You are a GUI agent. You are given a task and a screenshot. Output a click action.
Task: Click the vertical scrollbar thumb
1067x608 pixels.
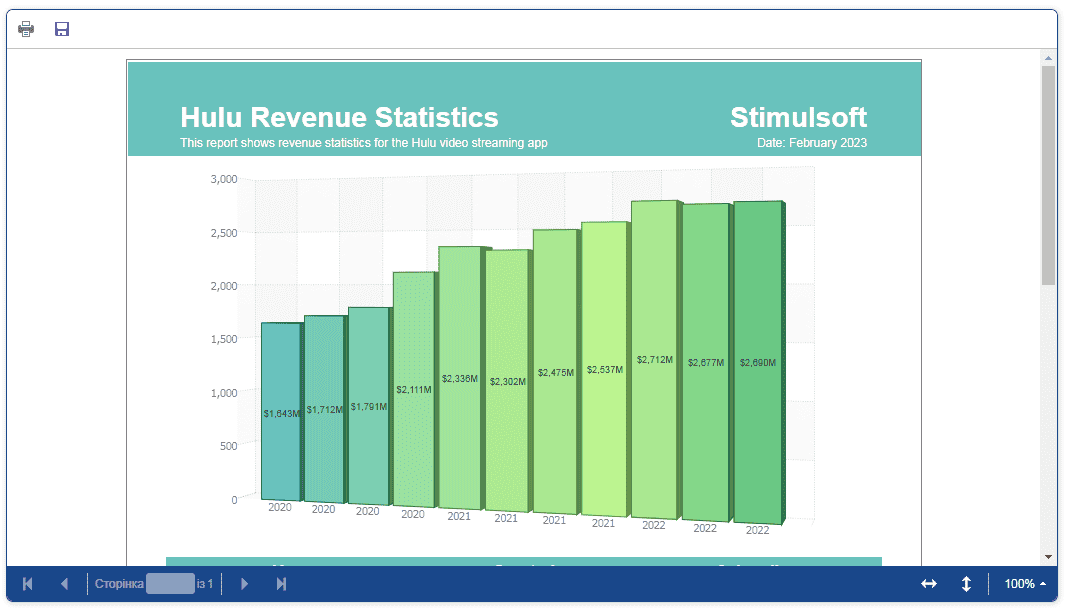tap(1048, 176)
